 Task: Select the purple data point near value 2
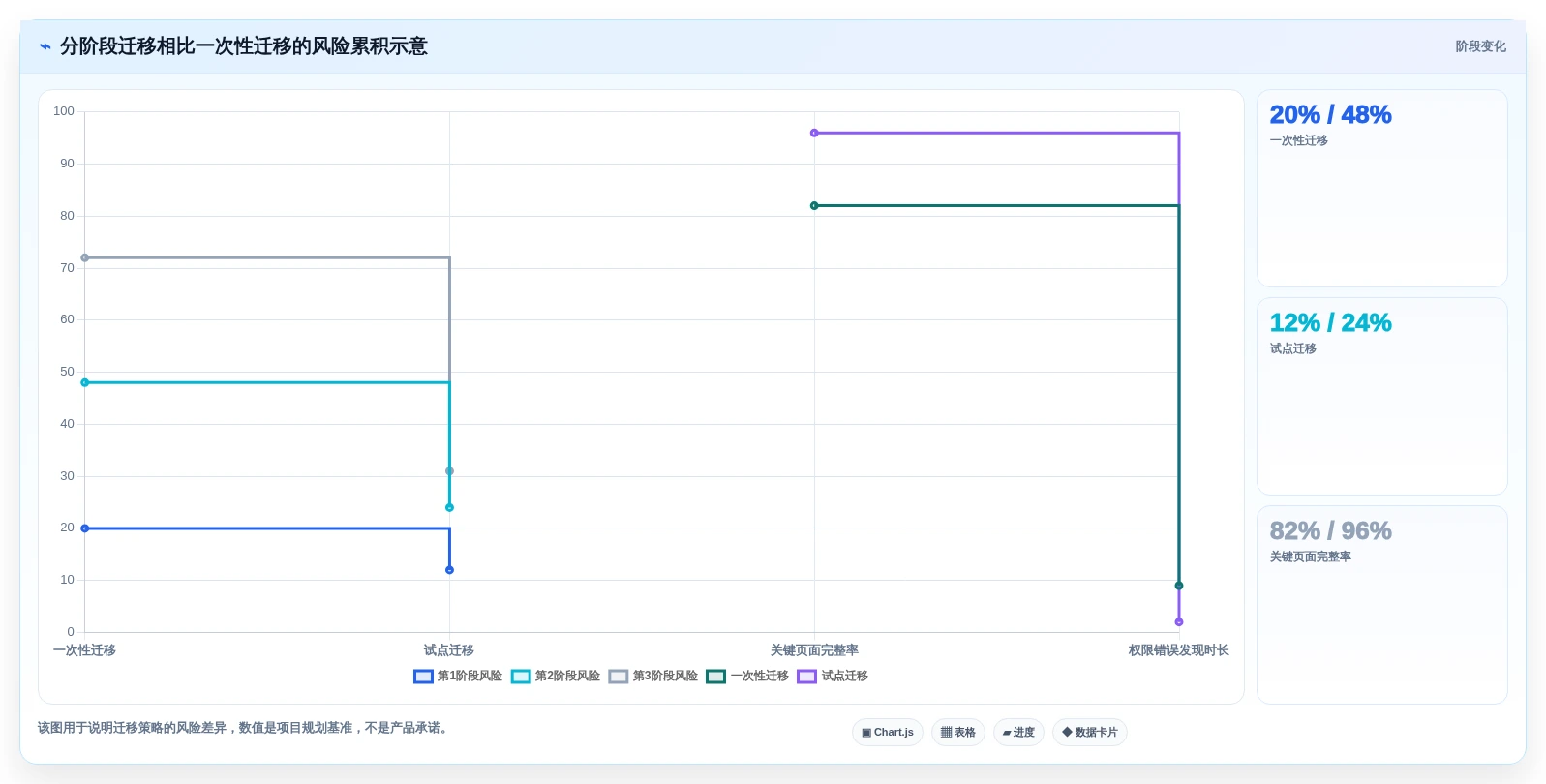pos(1179,622)
